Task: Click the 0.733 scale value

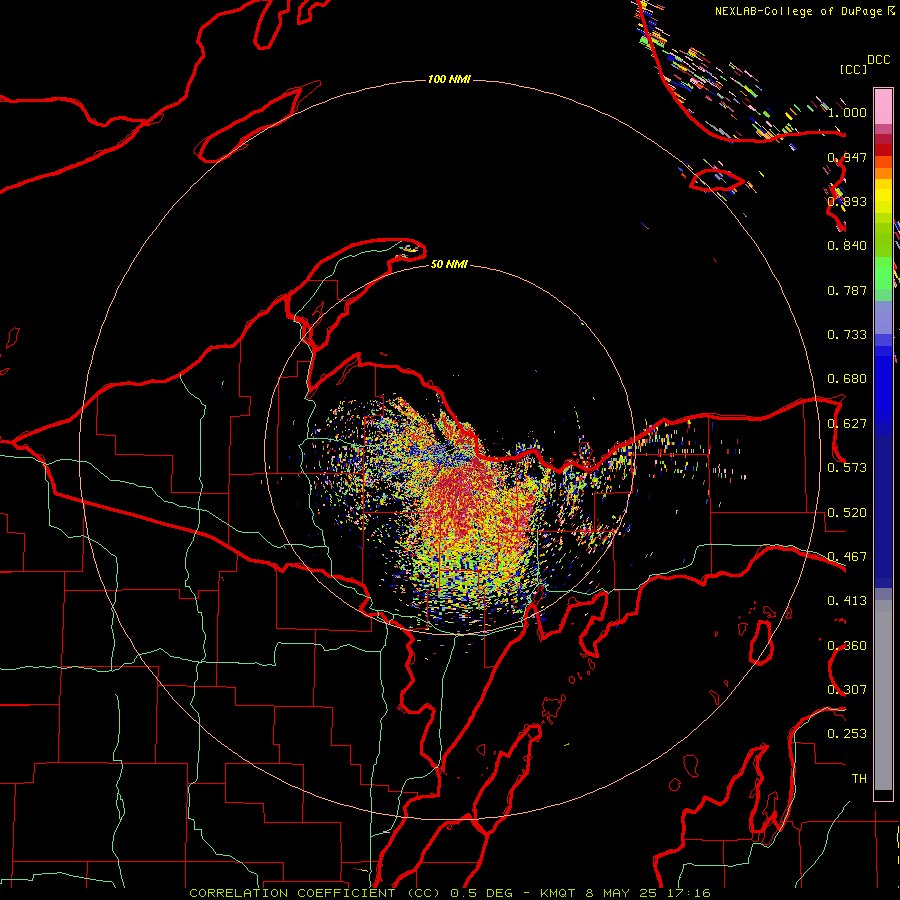Action: coord(847,335)
